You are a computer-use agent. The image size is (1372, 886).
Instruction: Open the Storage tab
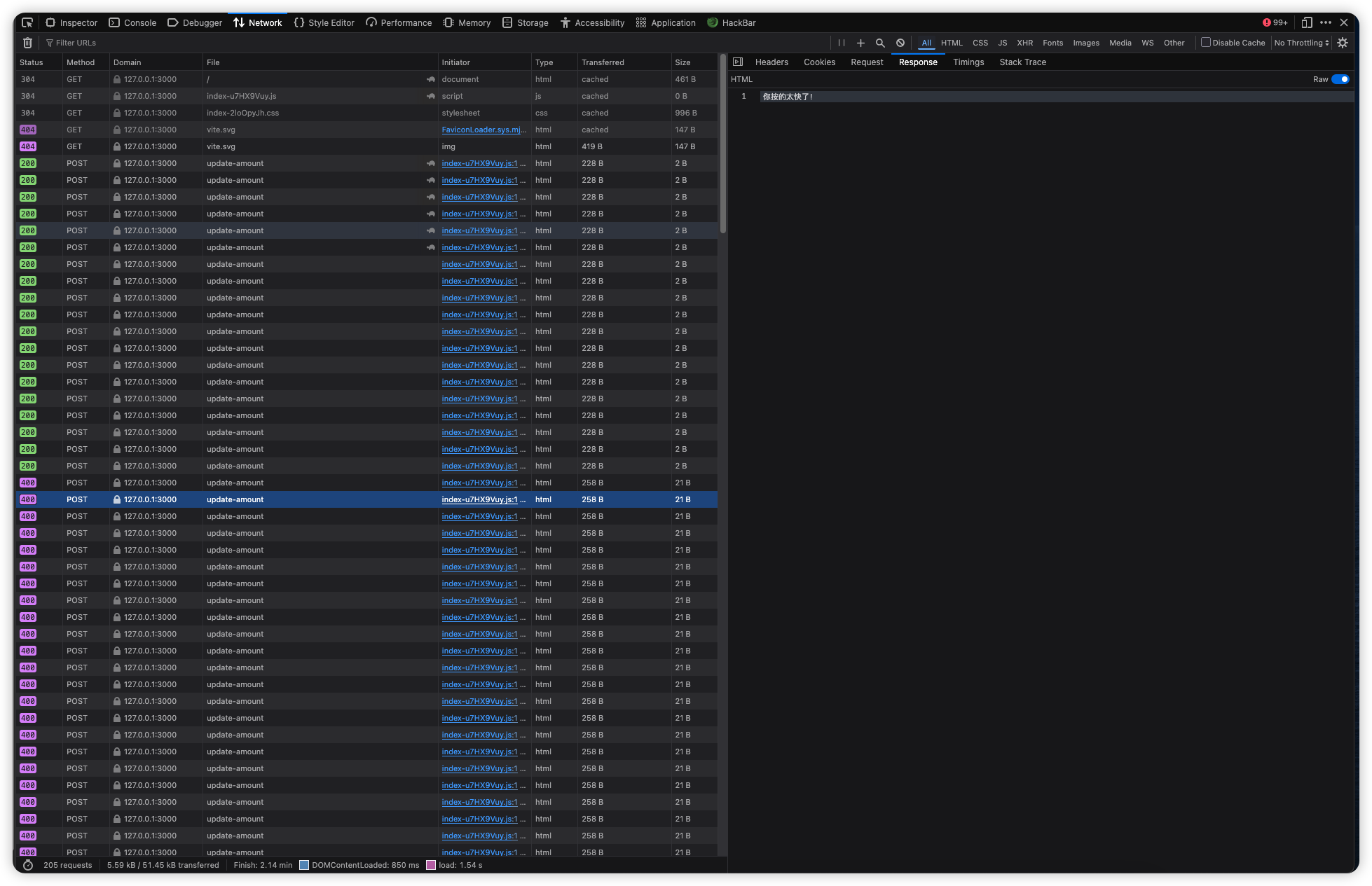[x=526, y=22]
